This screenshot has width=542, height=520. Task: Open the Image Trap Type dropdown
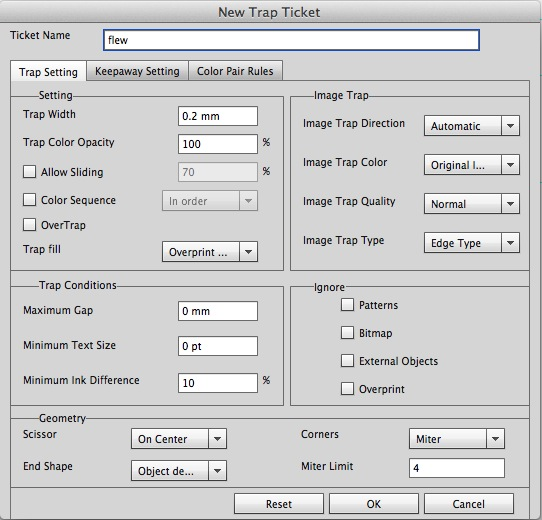coord(472,243)
